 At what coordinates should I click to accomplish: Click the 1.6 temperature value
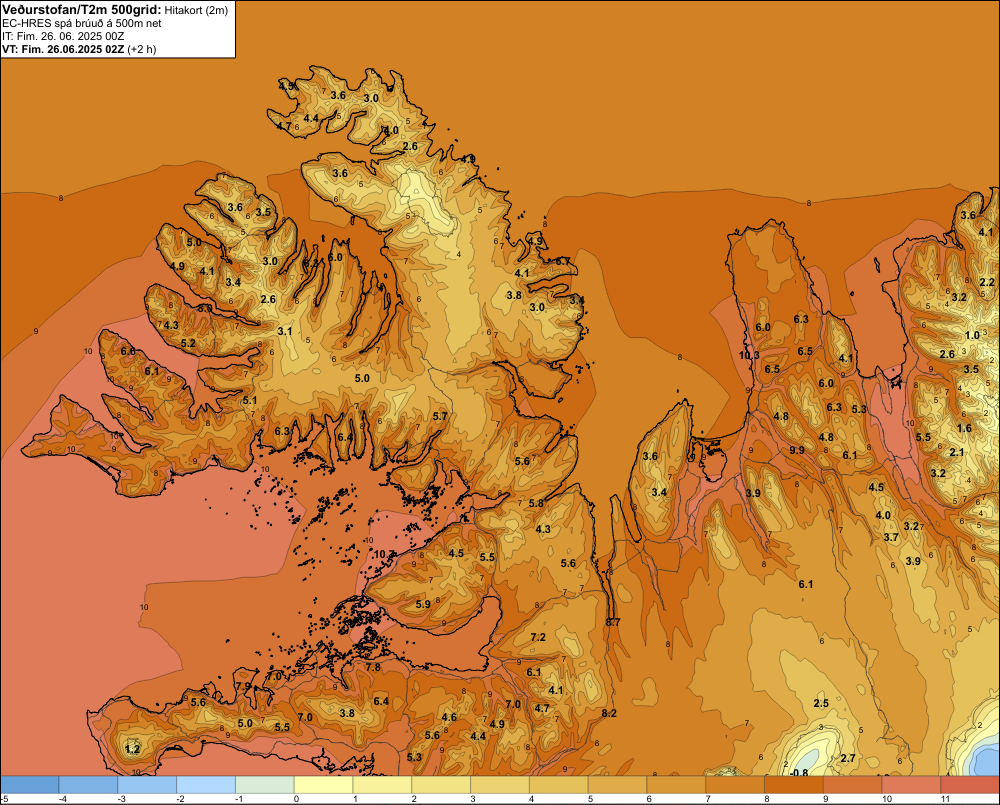[x=964, y=428]
